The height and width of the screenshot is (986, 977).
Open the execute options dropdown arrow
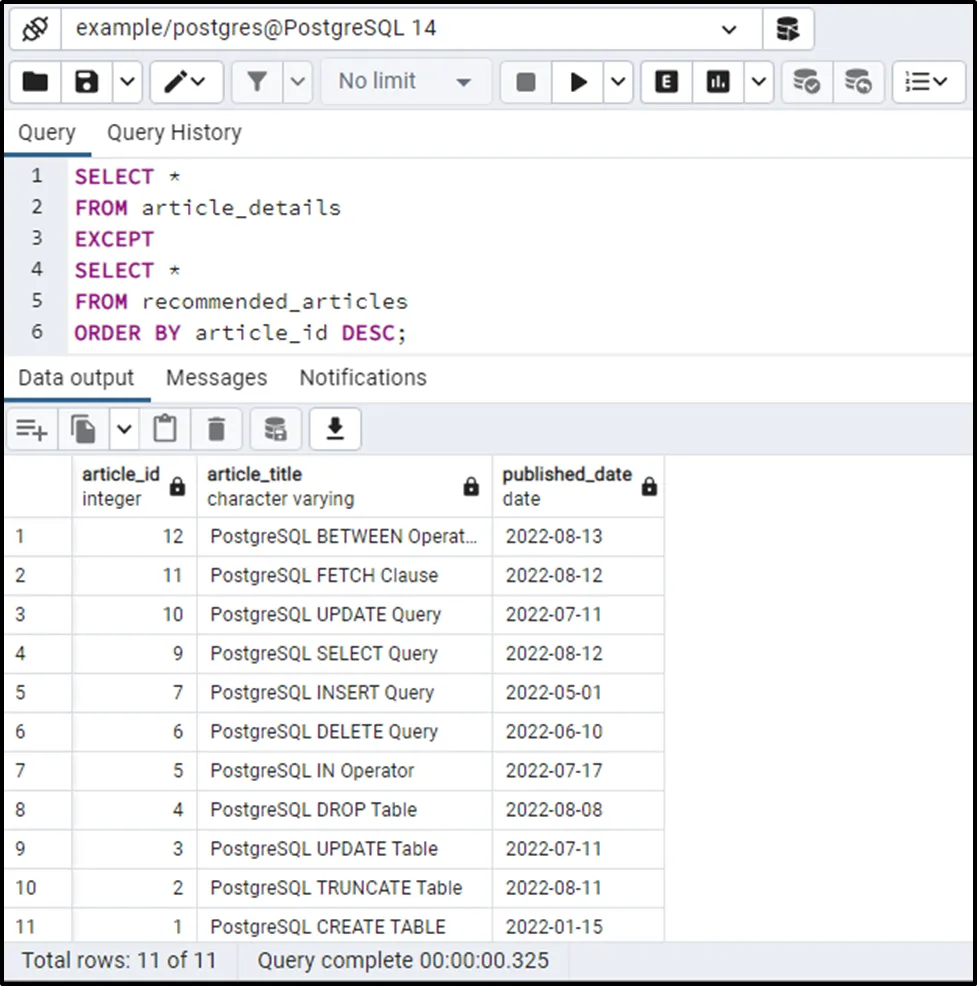point(618,82)
